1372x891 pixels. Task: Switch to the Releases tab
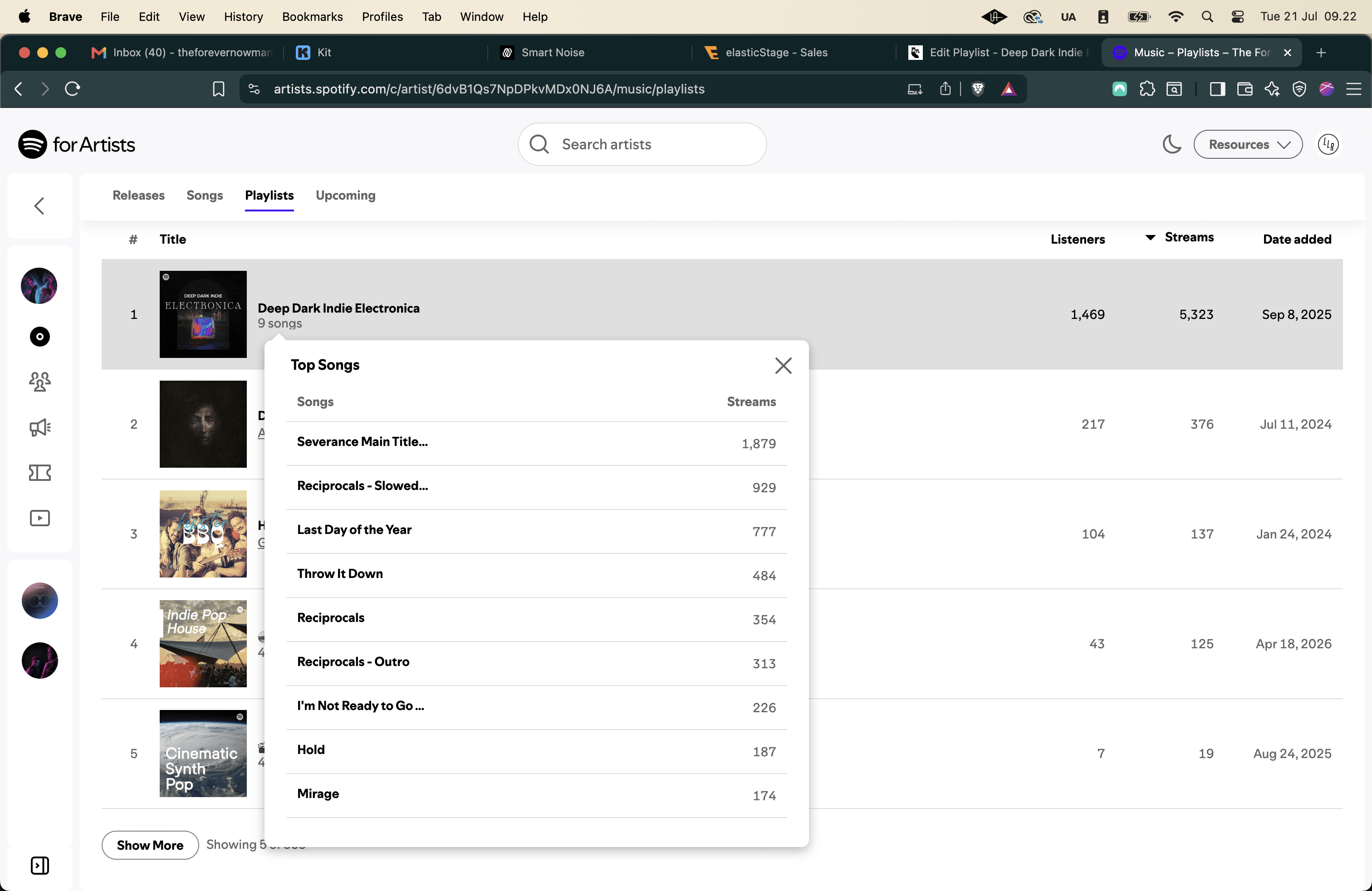(x=138, y=196)
